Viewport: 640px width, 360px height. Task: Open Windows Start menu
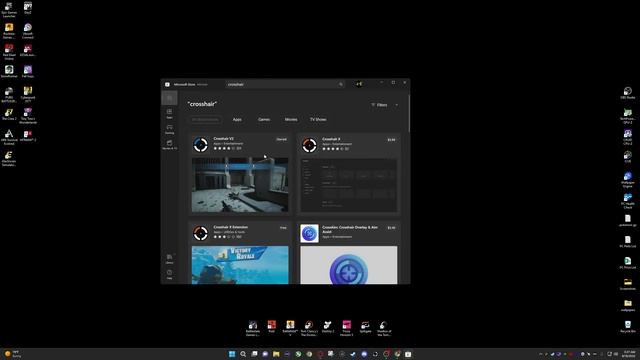(232, 354)
